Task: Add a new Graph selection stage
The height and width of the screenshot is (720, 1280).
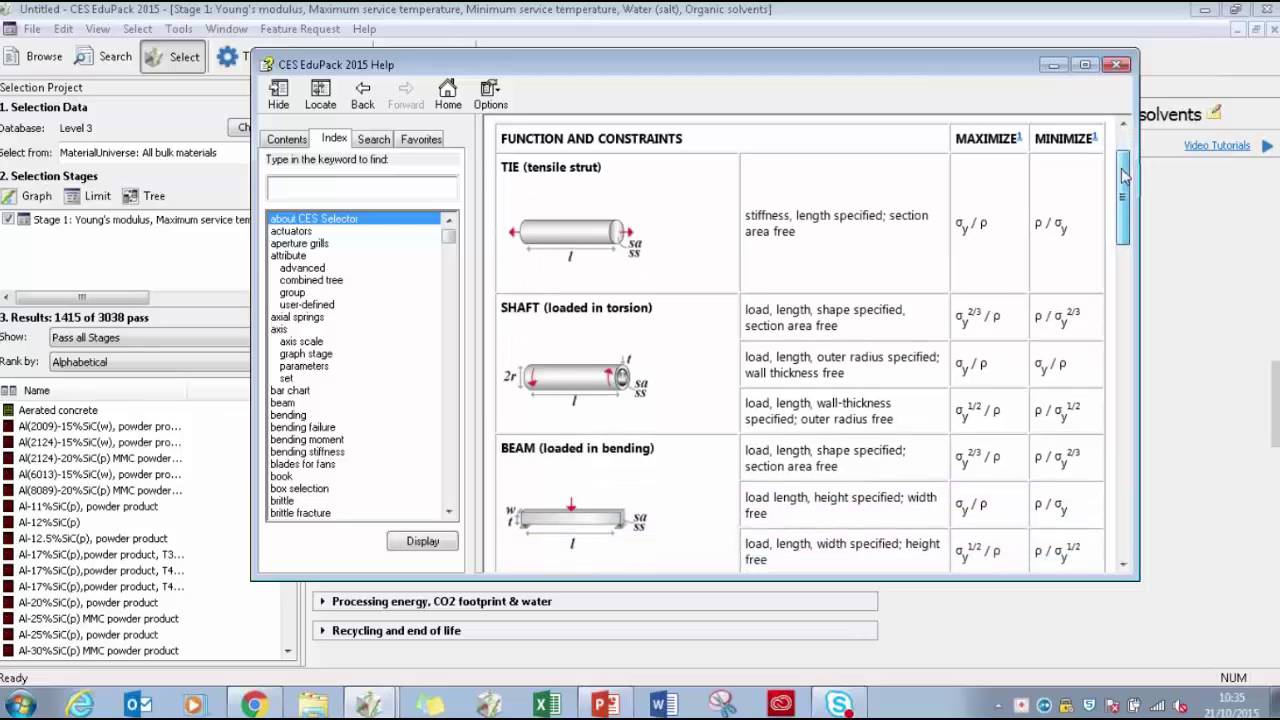Action: pos(27,196)
